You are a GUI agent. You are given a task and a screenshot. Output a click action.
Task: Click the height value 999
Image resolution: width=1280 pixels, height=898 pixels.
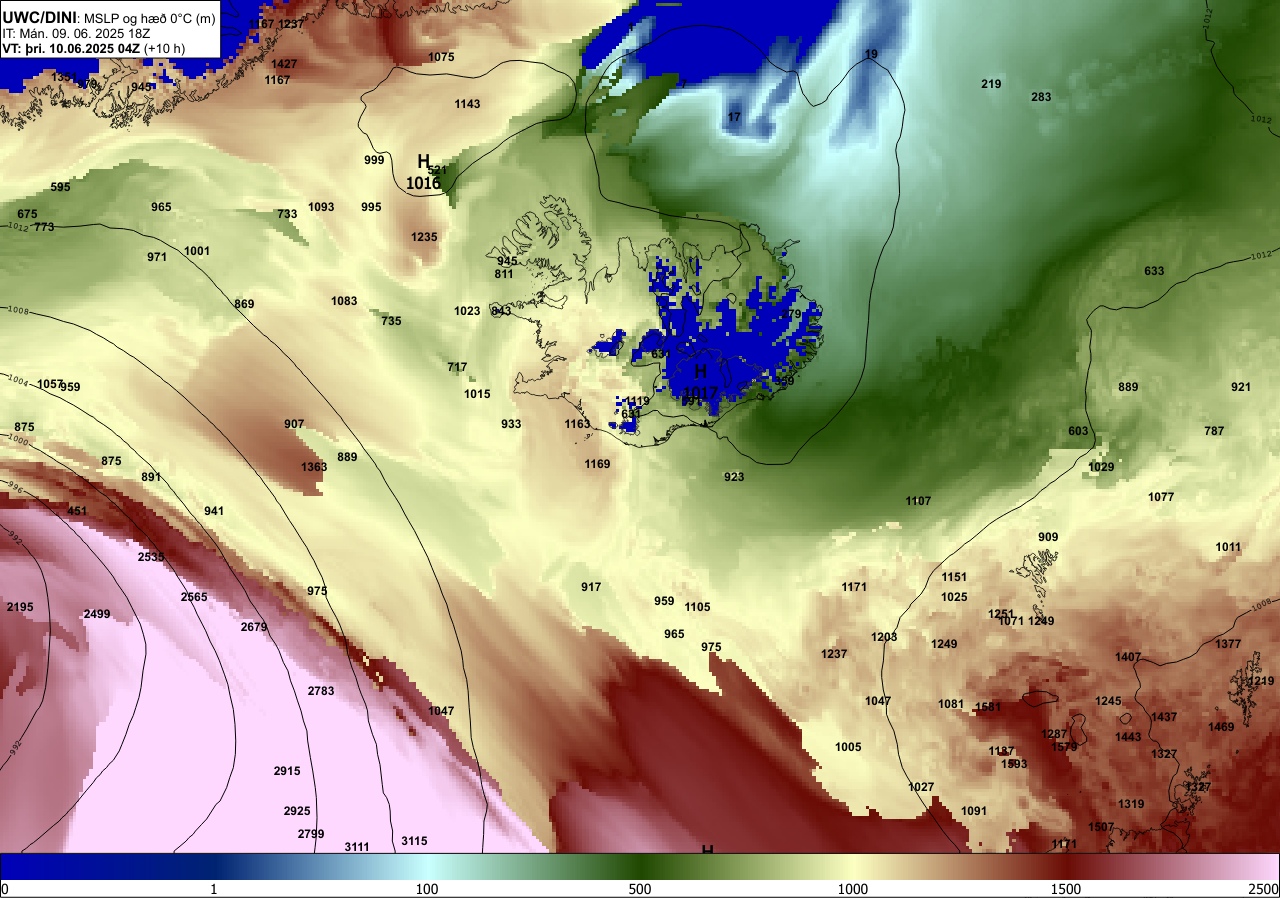click(x=374, y=160)
